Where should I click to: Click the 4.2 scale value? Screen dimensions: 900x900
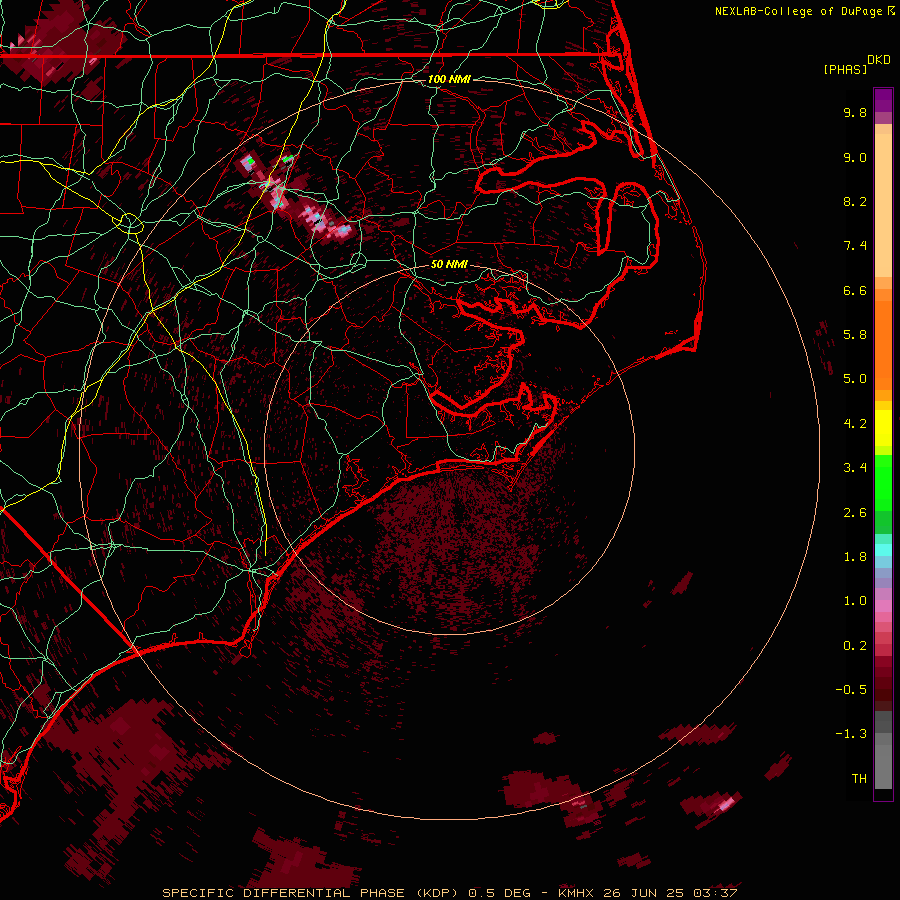pos(855,424)
